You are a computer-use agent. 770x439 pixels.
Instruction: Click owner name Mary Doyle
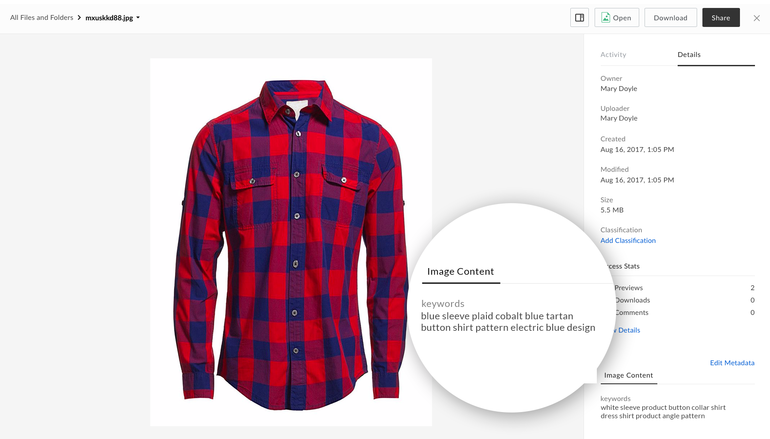click(x=619, y=89)
